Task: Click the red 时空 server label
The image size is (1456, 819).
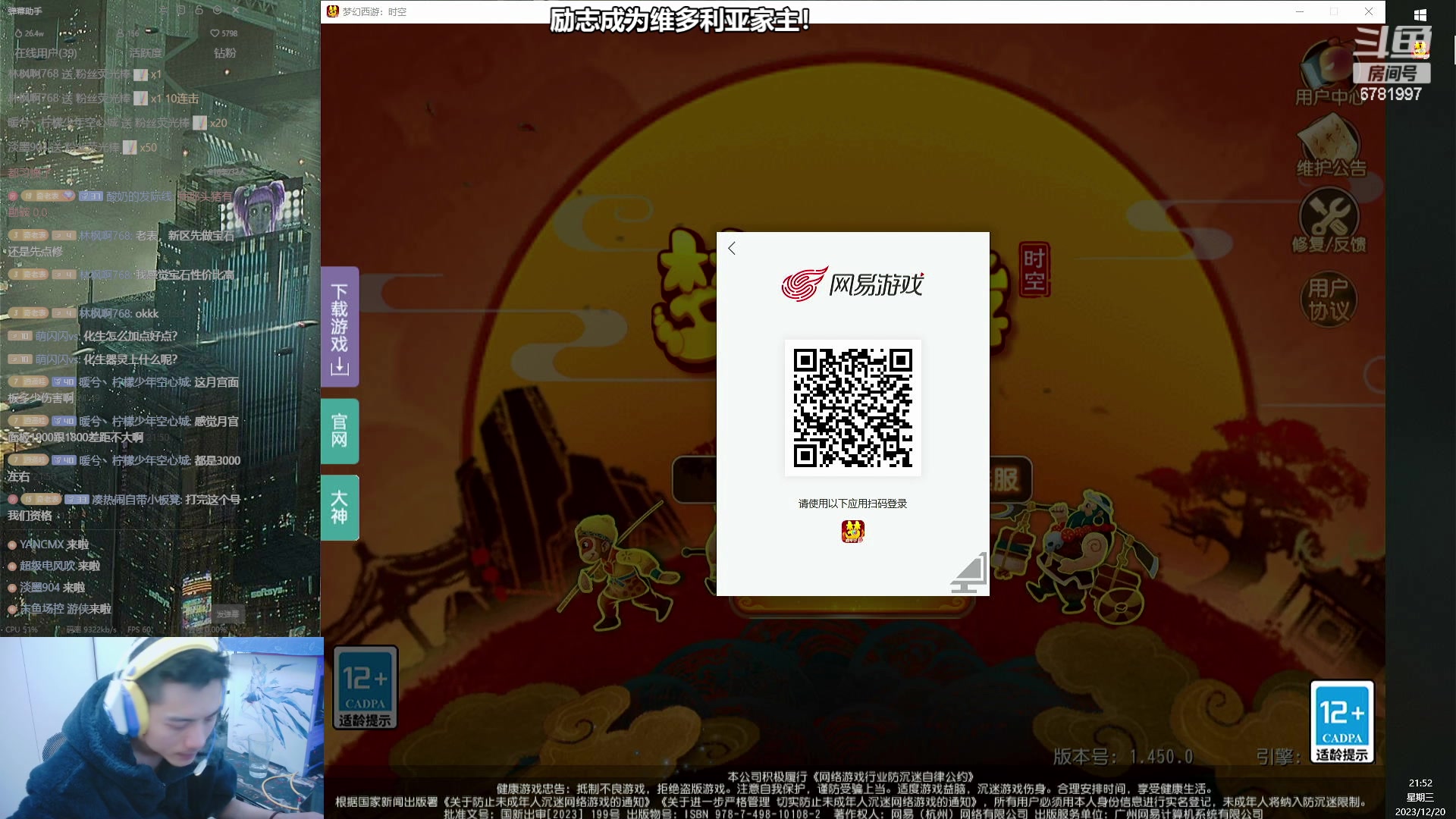Action: 1034,271
